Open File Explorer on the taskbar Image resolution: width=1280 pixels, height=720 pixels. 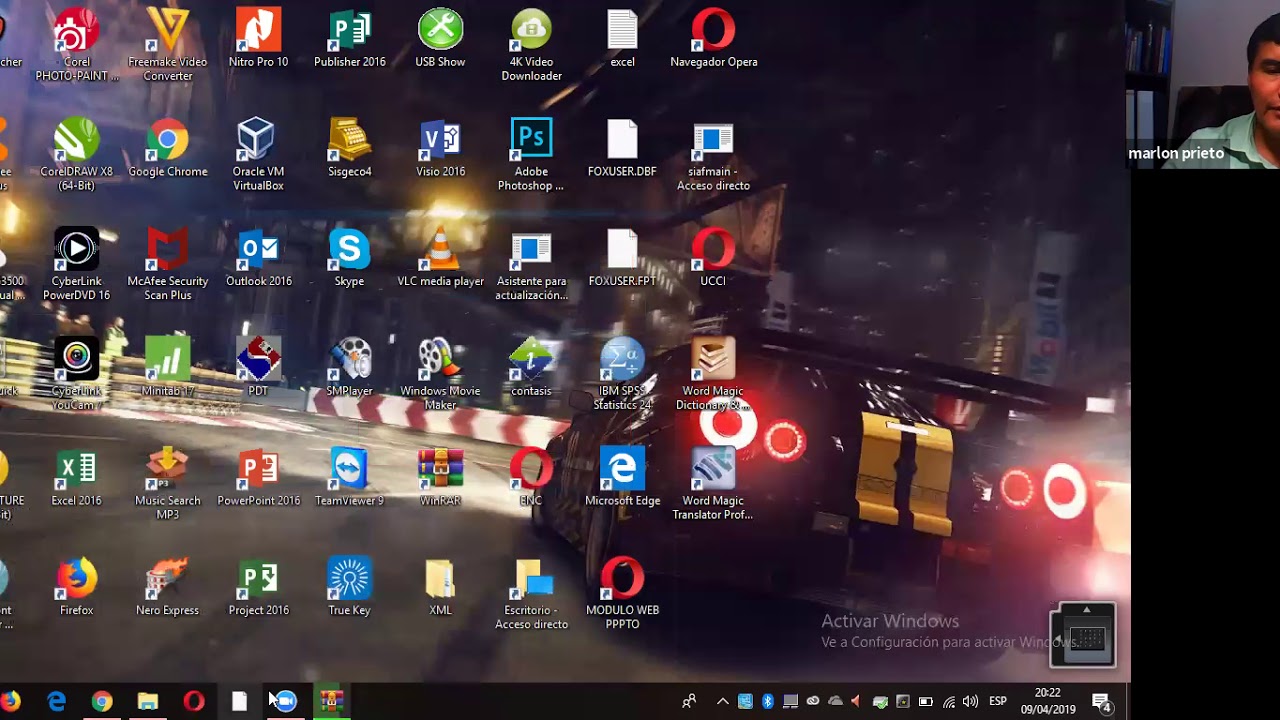pyautogui.click(x=148, y=702)
